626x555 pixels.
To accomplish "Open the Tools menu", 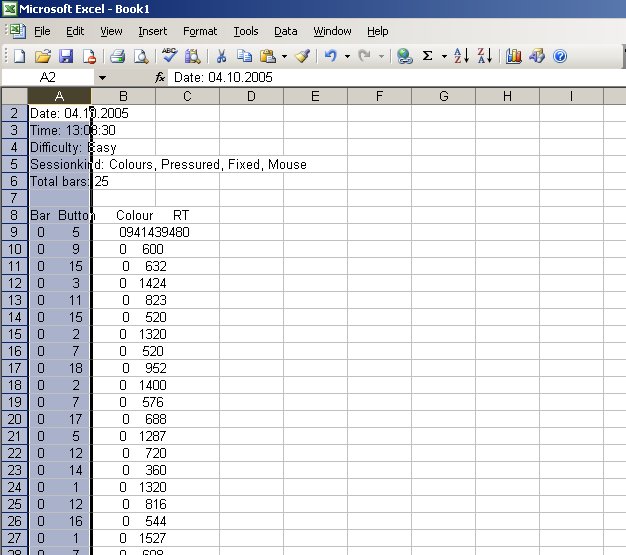I will pyautogui.click(x=246, y=31).
